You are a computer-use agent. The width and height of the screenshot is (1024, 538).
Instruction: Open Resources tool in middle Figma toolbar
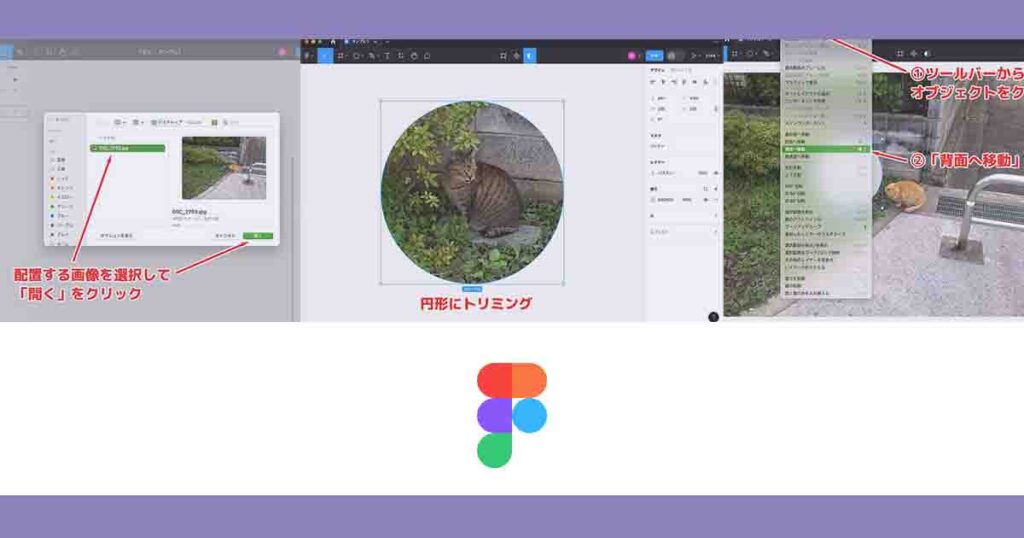click(401, 56)
